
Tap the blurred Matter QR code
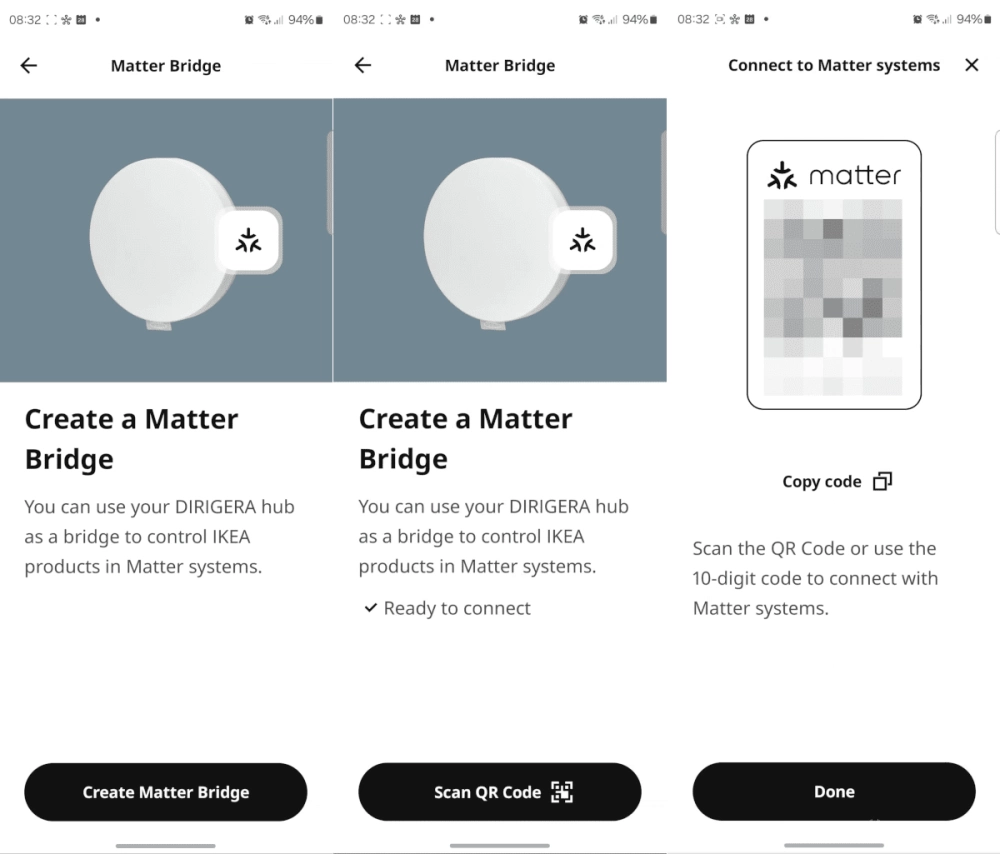click(x=833, y=297)
